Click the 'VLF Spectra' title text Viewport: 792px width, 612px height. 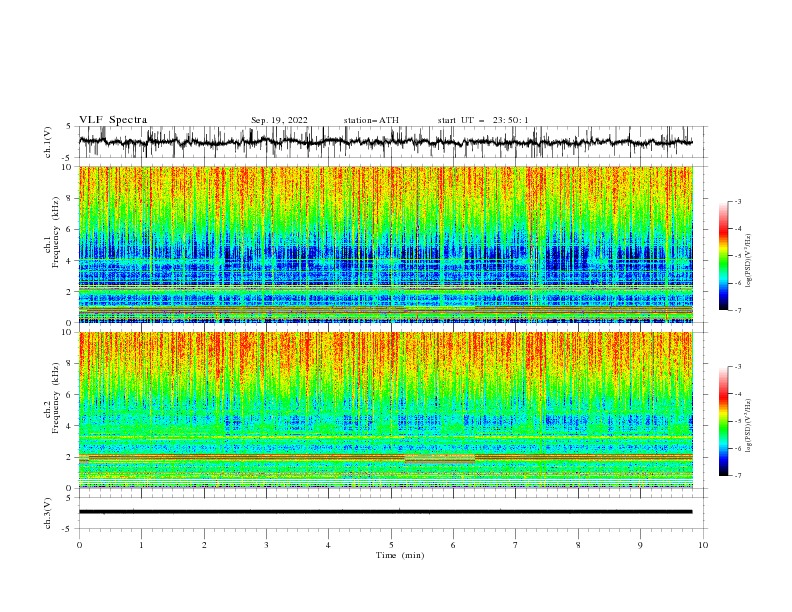pos(113,120)
